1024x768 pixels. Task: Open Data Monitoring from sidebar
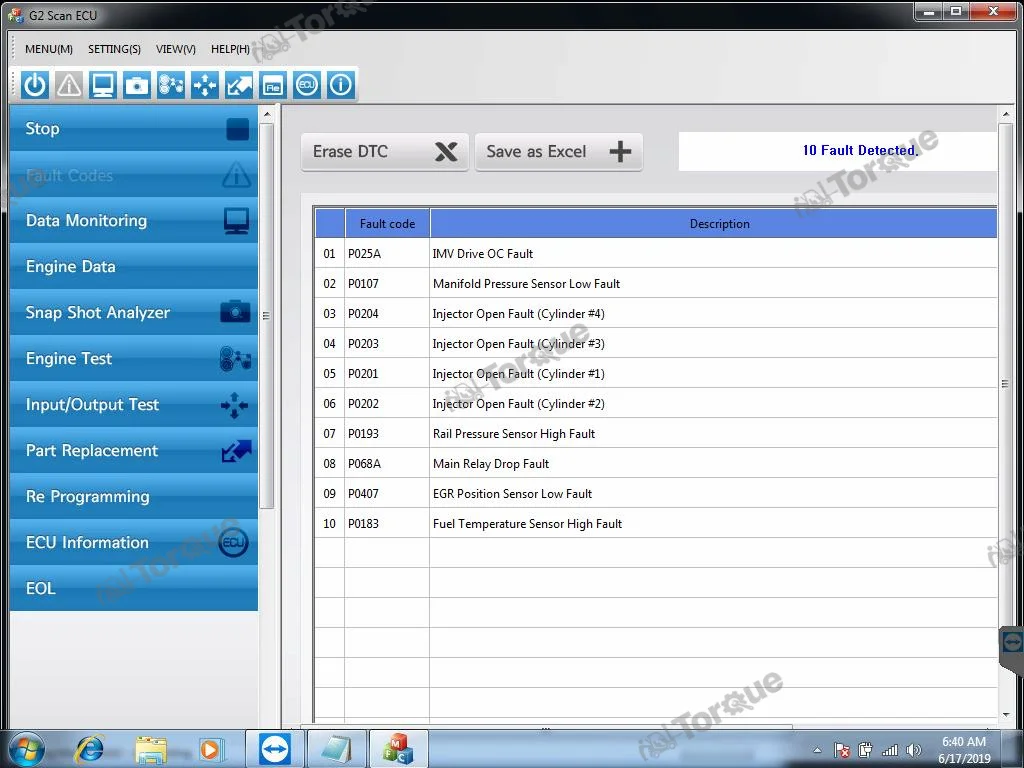pyautogui.click(x=134, y=221)
